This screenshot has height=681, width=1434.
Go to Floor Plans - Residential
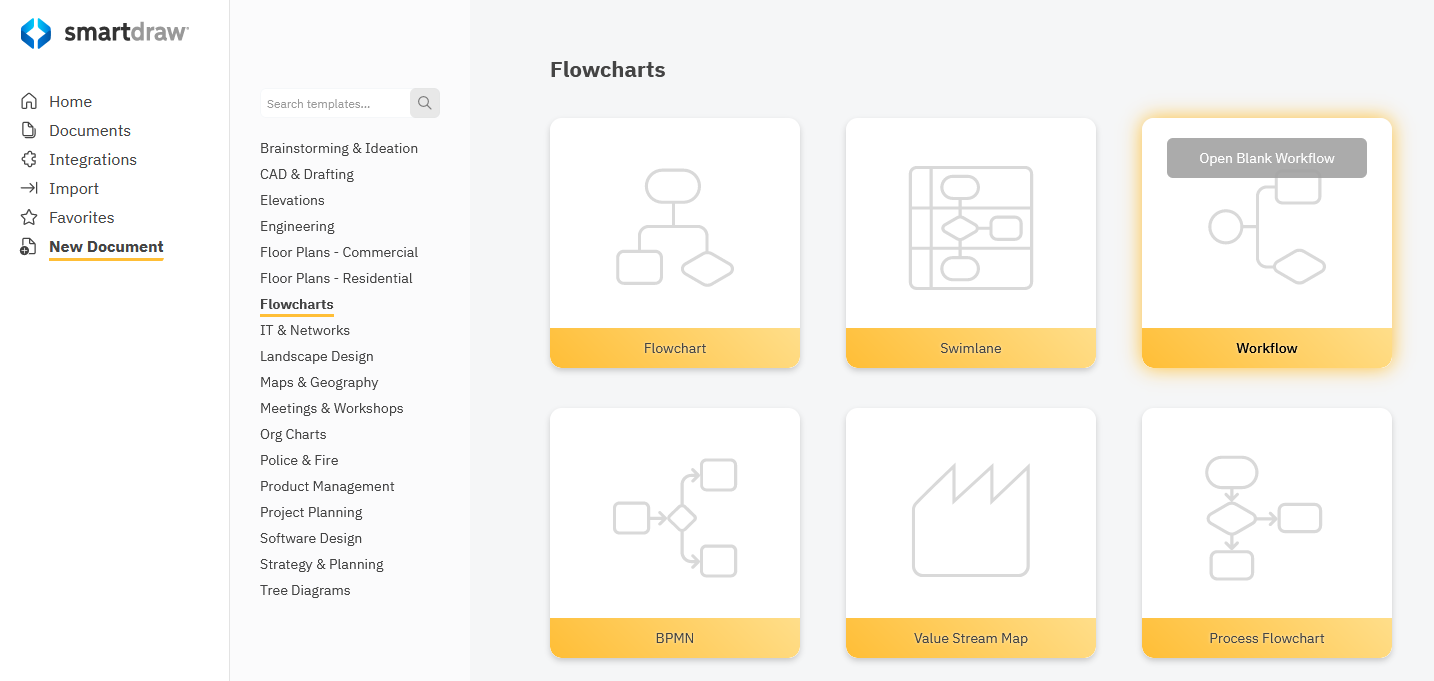(x=336, y=278)
